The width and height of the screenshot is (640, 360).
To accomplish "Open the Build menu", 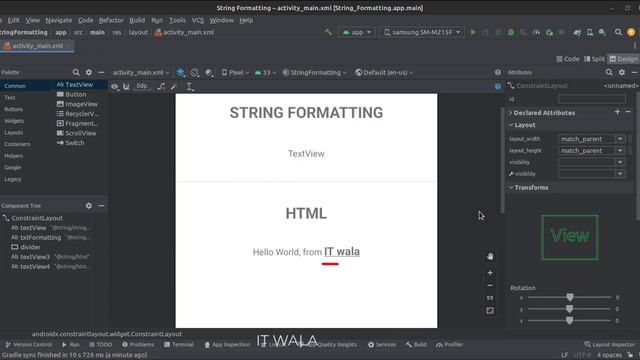I will tap(137, 20).
